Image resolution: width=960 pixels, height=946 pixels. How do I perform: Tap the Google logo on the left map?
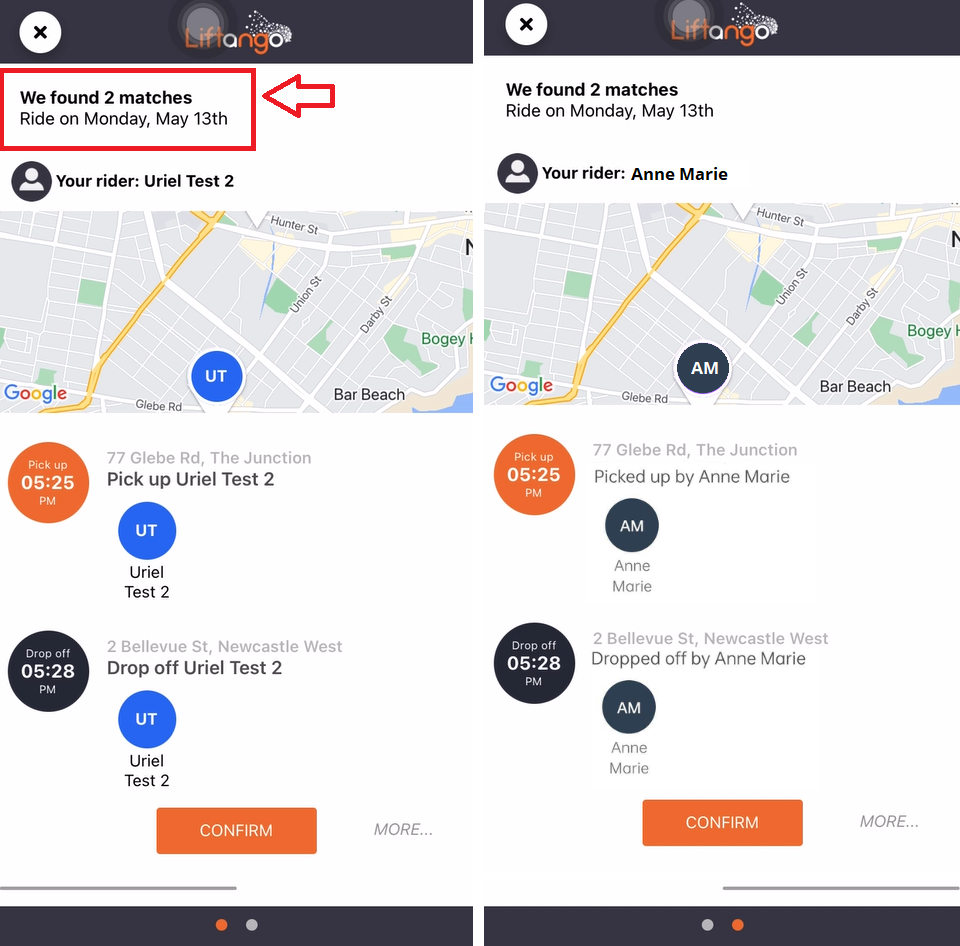[x=36, y=393]
